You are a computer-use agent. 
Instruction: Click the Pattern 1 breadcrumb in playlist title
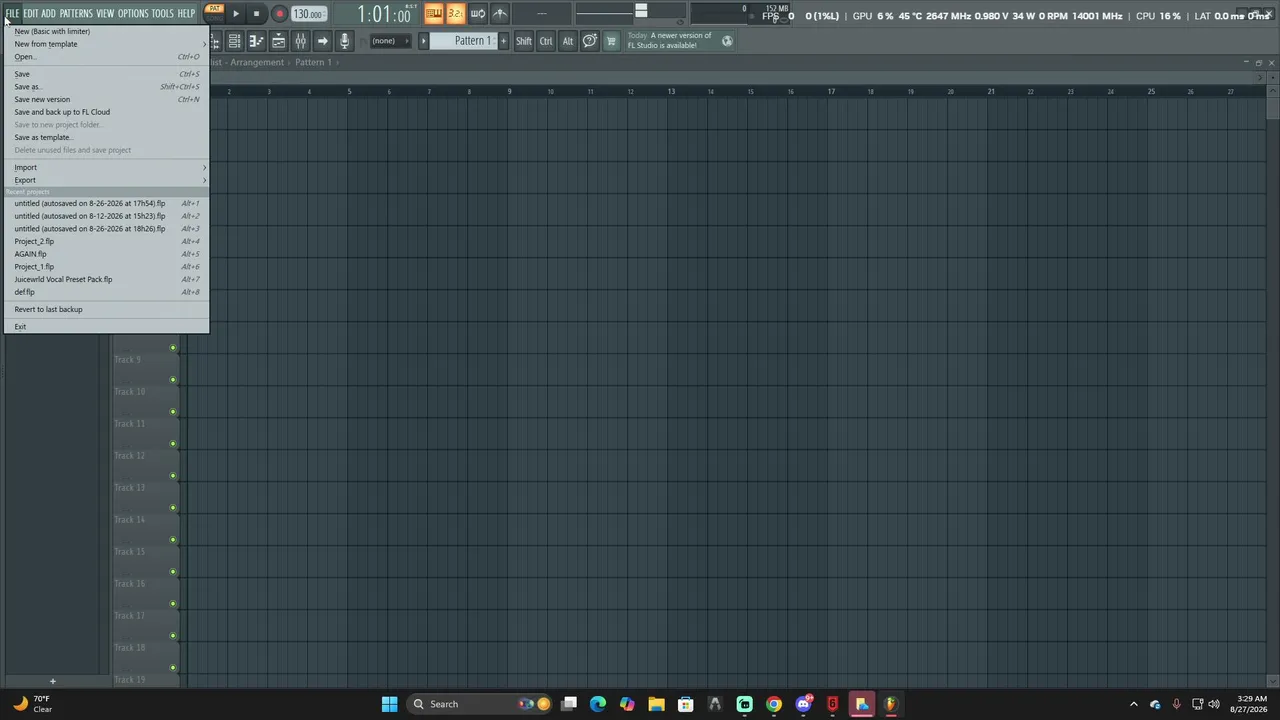(313, 62)
